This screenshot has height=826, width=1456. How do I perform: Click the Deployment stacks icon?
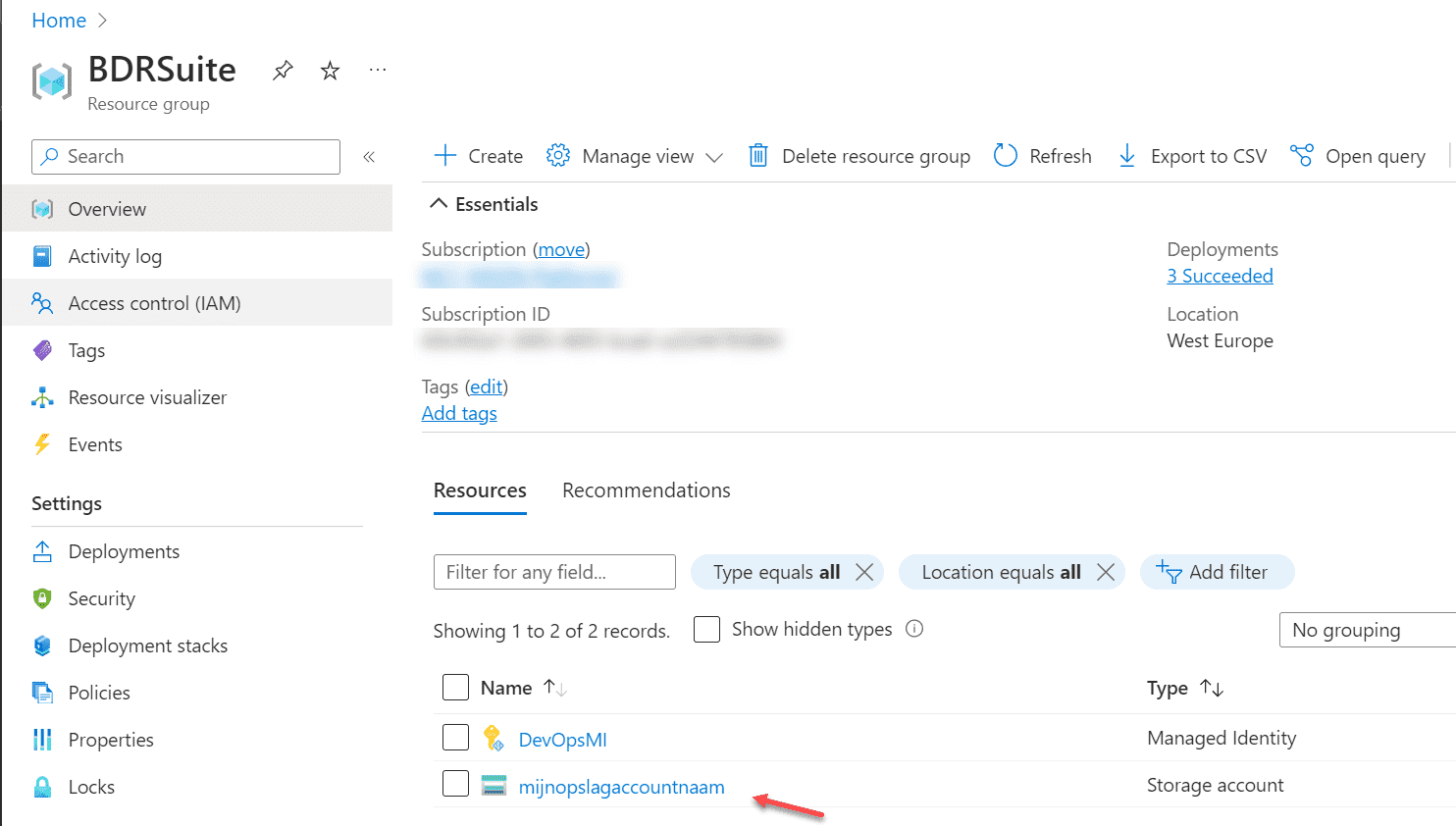pyautogui.click(x=42, y=645)
